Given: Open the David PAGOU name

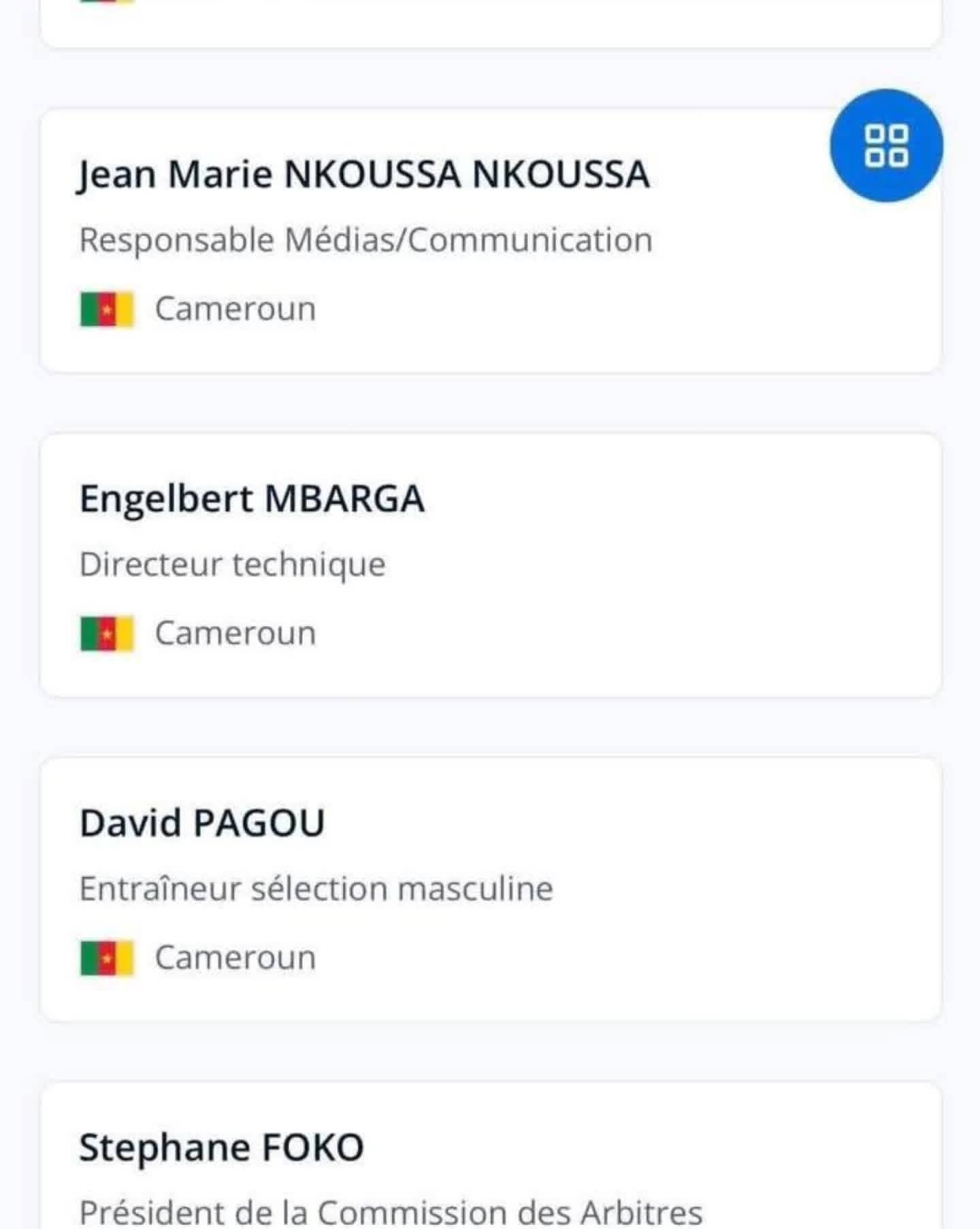Looking at the screenshot, I should [202, 823].
